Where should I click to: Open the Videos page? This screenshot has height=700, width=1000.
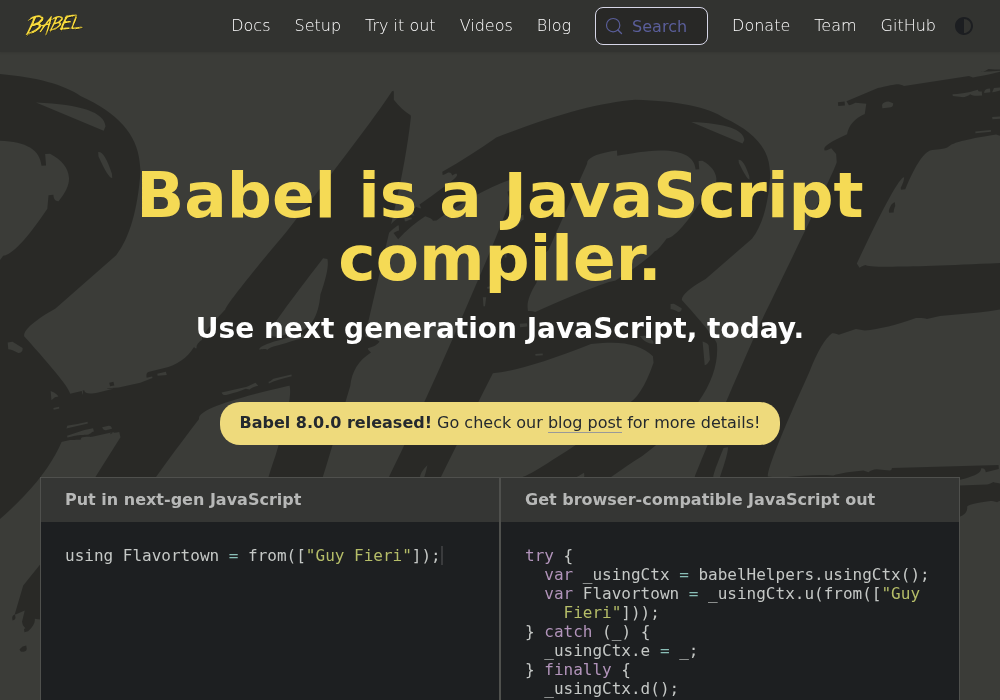tap(486, 26)
